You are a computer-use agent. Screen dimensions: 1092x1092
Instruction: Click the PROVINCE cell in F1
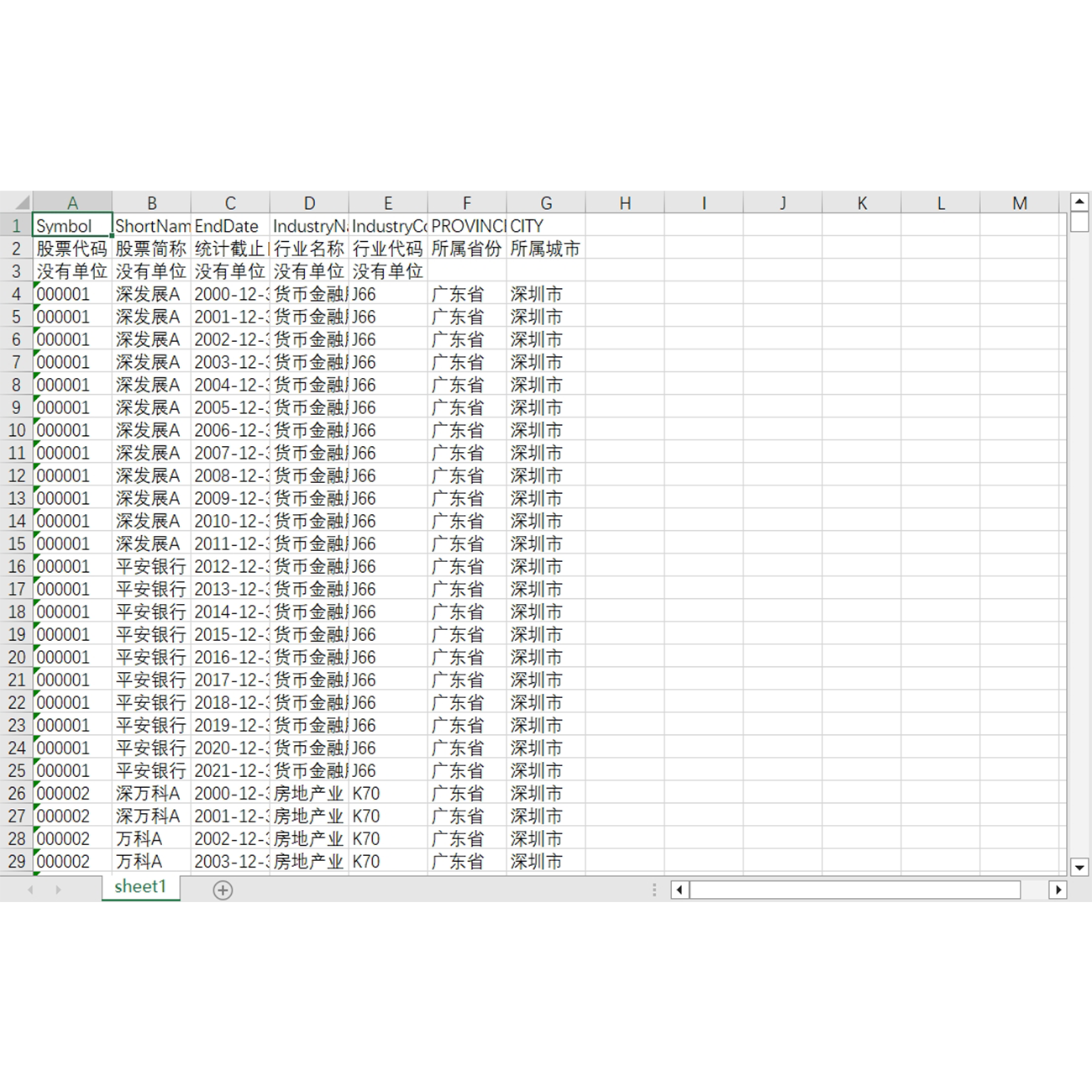(x=467, y=226)
